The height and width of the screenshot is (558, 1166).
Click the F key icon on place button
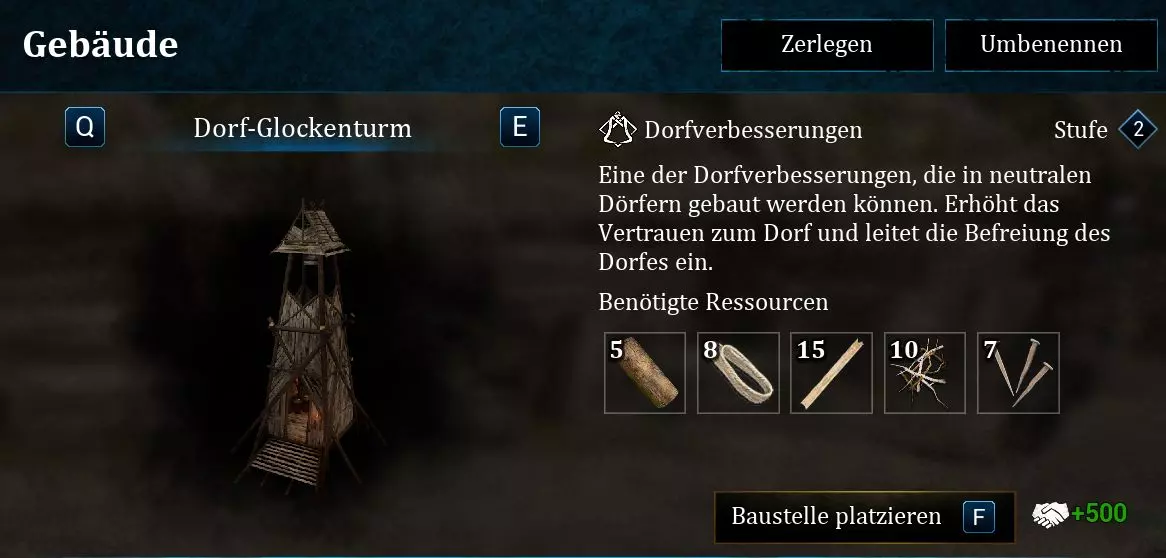979,517
